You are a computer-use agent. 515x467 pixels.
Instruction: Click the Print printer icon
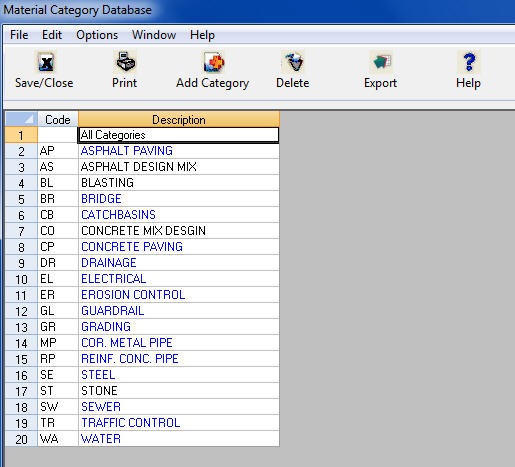coord(126,61)
